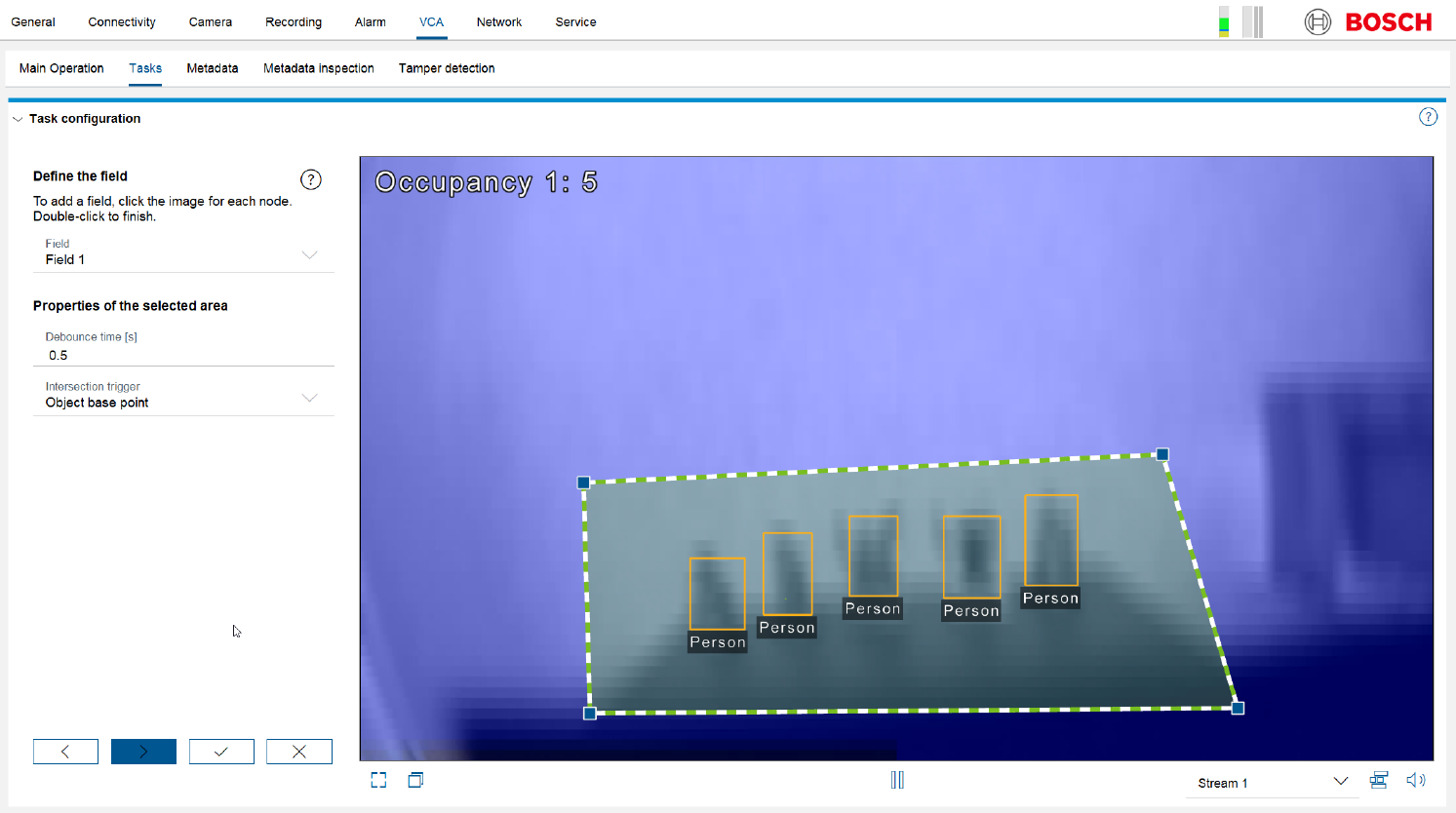Collapse the Task configuration section
This screenshot has height=813, width=1456.
17,118
